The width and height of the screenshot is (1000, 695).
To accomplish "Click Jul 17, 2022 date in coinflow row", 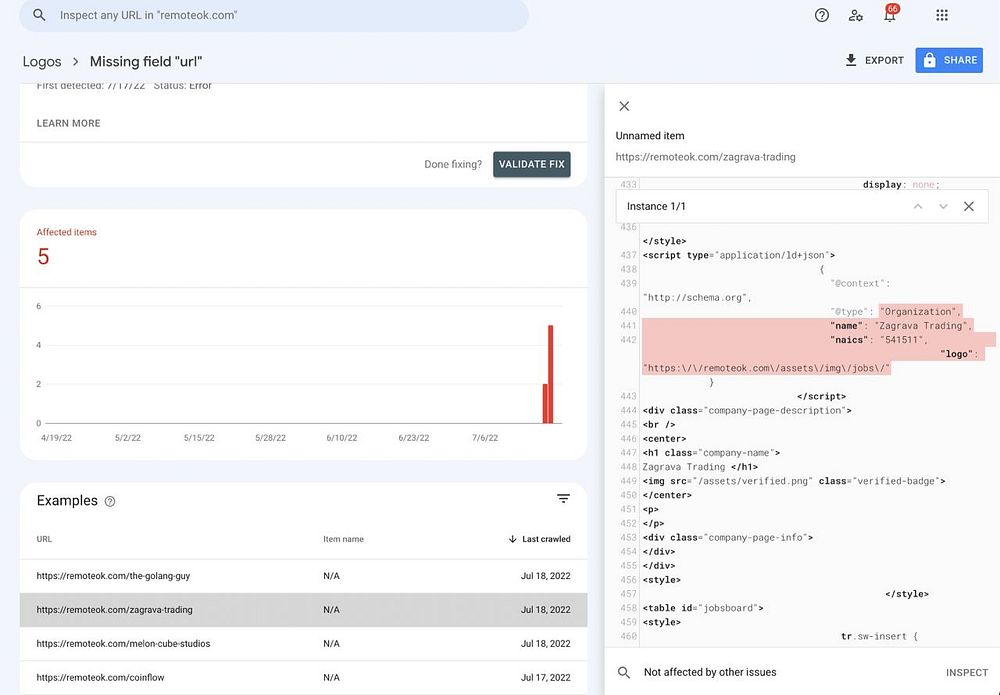I will click(545, 677).
